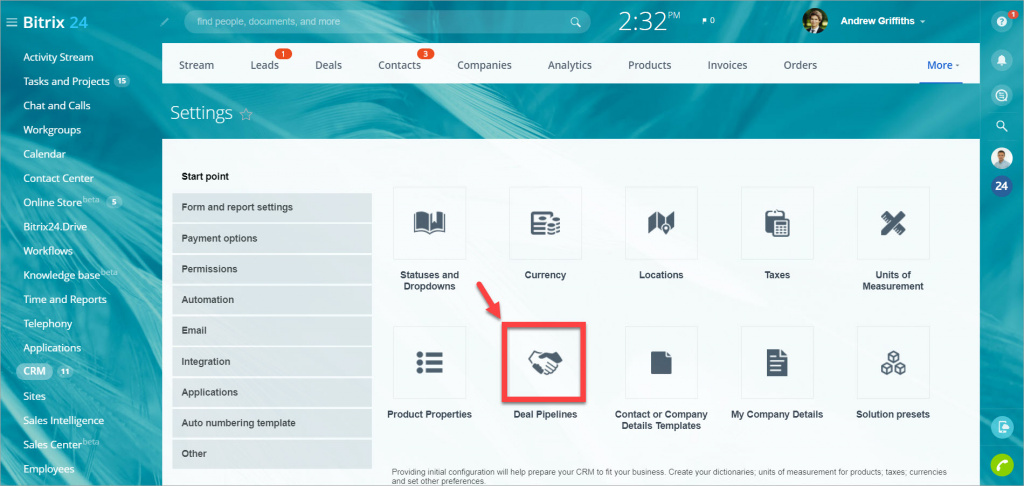1024x486 pixels.
Task: Expand Permissions section
Action: pos(272,269)
